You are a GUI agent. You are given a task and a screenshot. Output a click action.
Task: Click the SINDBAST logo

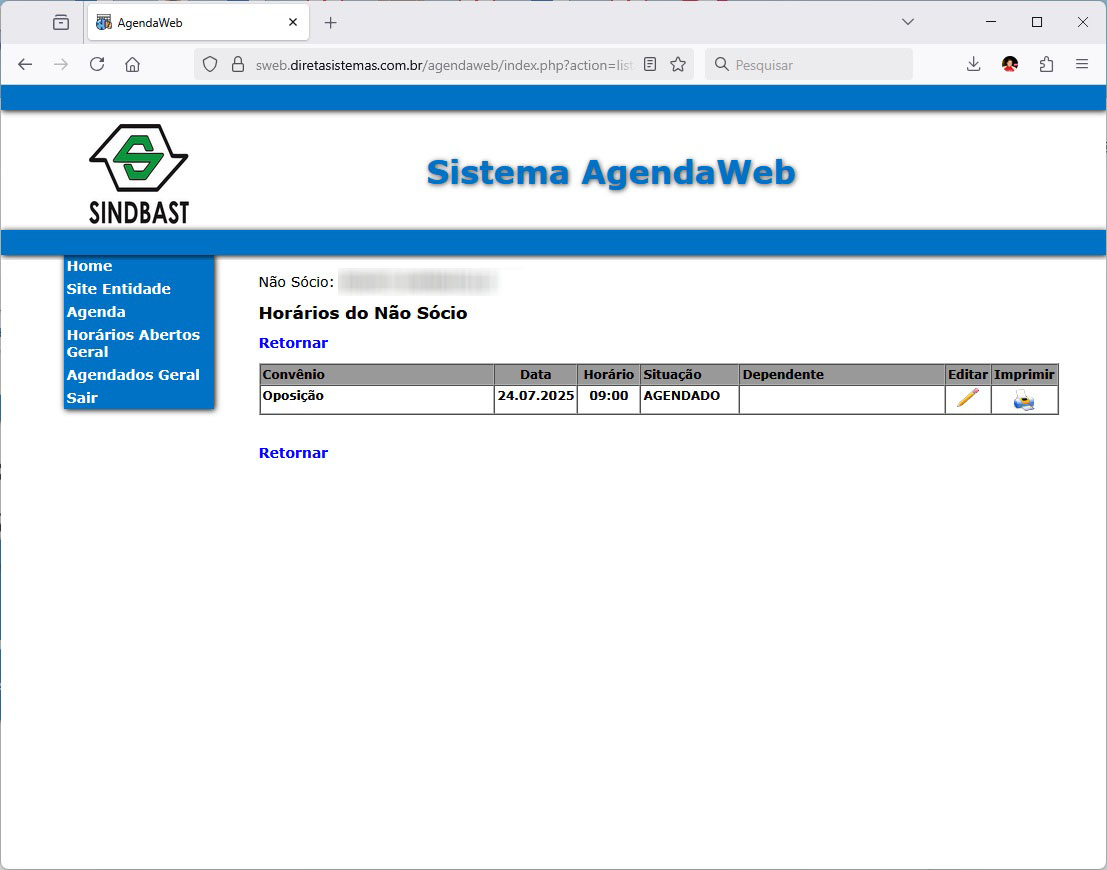pos(139,173)
